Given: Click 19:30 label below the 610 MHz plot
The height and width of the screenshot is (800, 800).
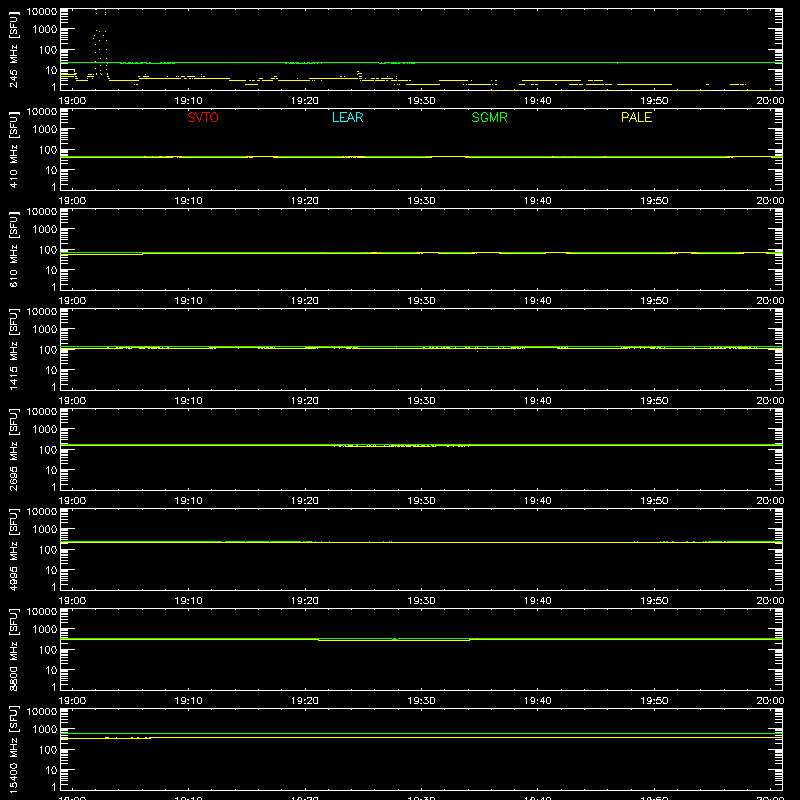Looking at the screenshot, I should tap(421, 301).
